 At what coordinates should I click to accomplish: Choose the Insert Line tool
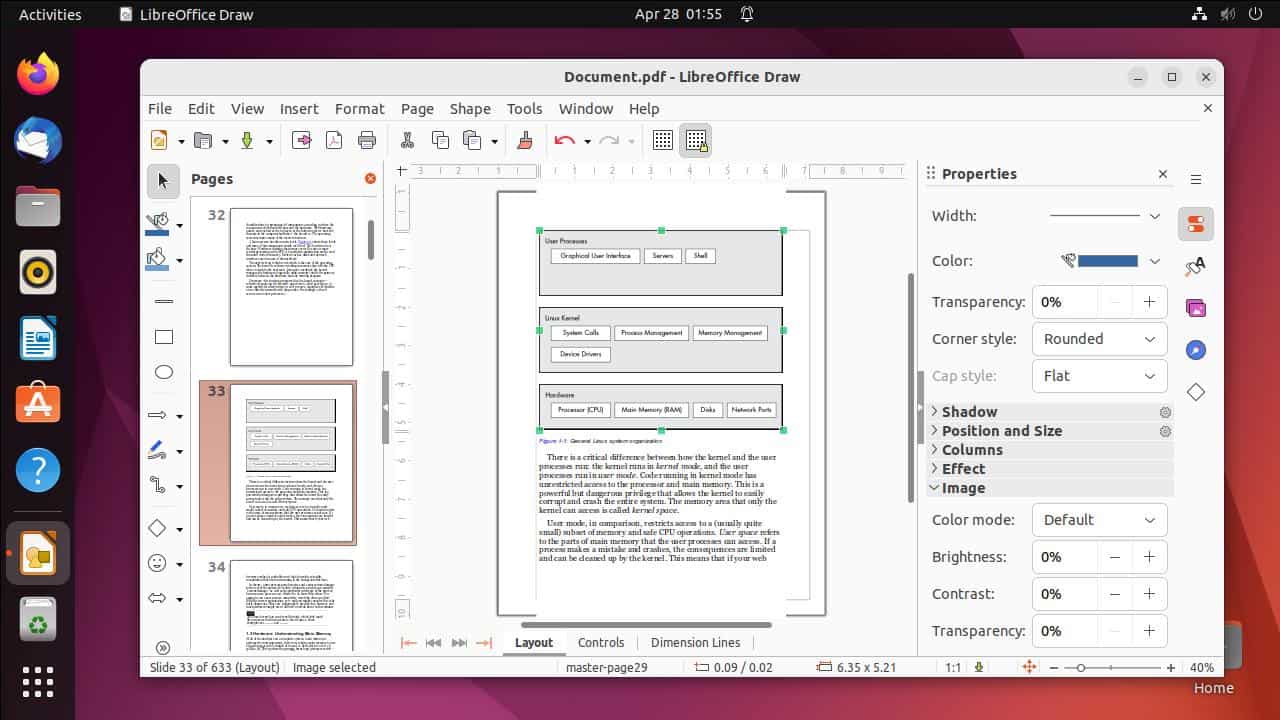163,300
